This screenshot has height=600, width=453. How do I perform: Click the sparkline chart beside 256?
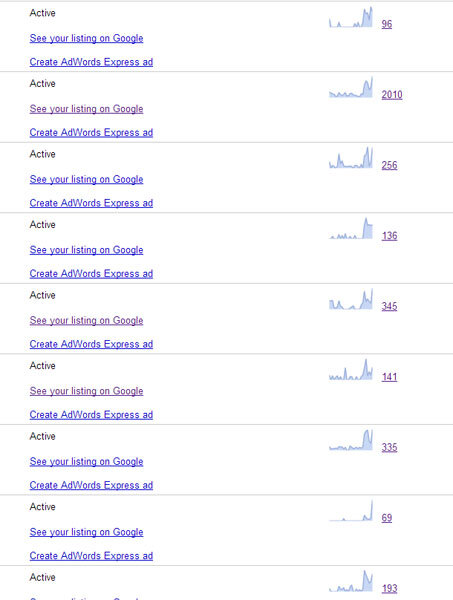point(351,157)
